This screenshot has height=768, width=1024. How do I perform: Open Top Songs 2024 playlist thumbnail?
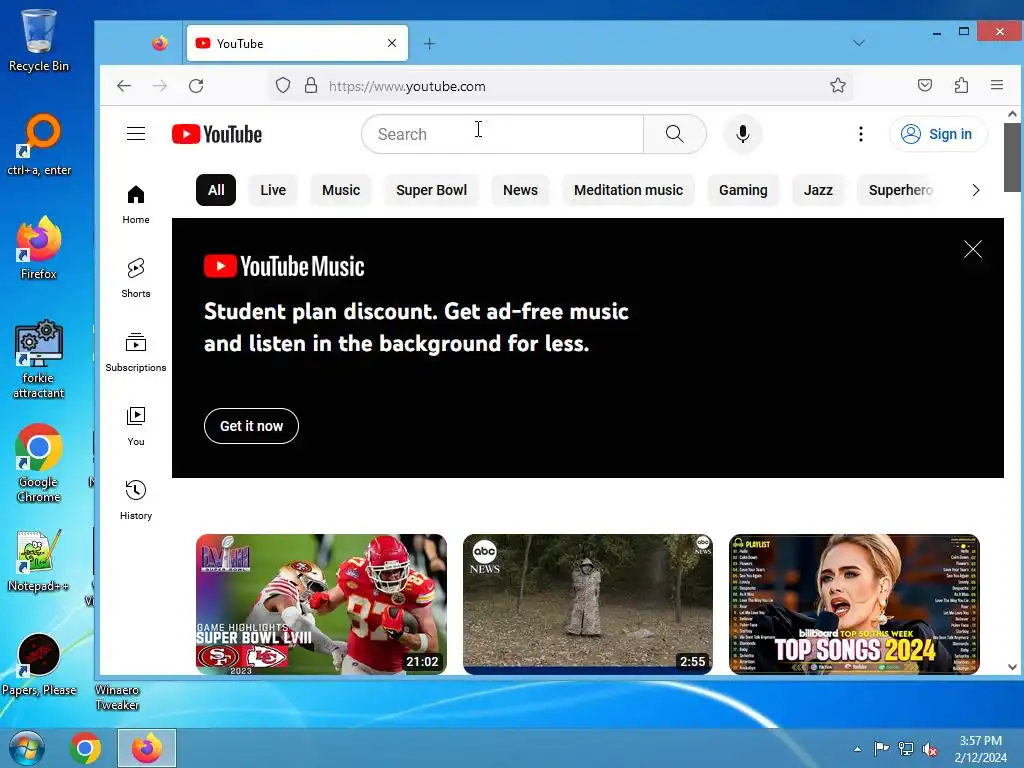point(854,604)
